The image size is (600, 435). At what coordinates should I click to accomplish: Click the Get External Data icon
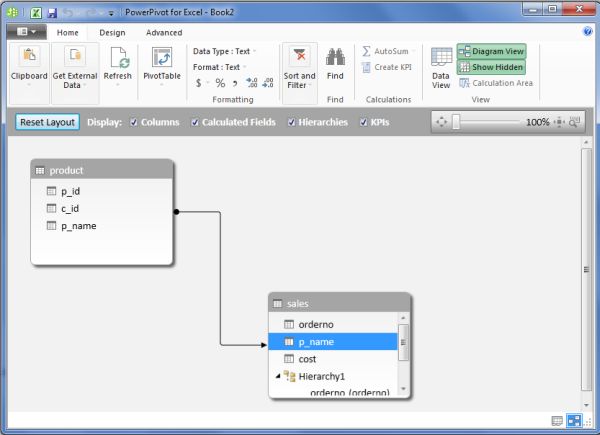(x=75, y=56)
